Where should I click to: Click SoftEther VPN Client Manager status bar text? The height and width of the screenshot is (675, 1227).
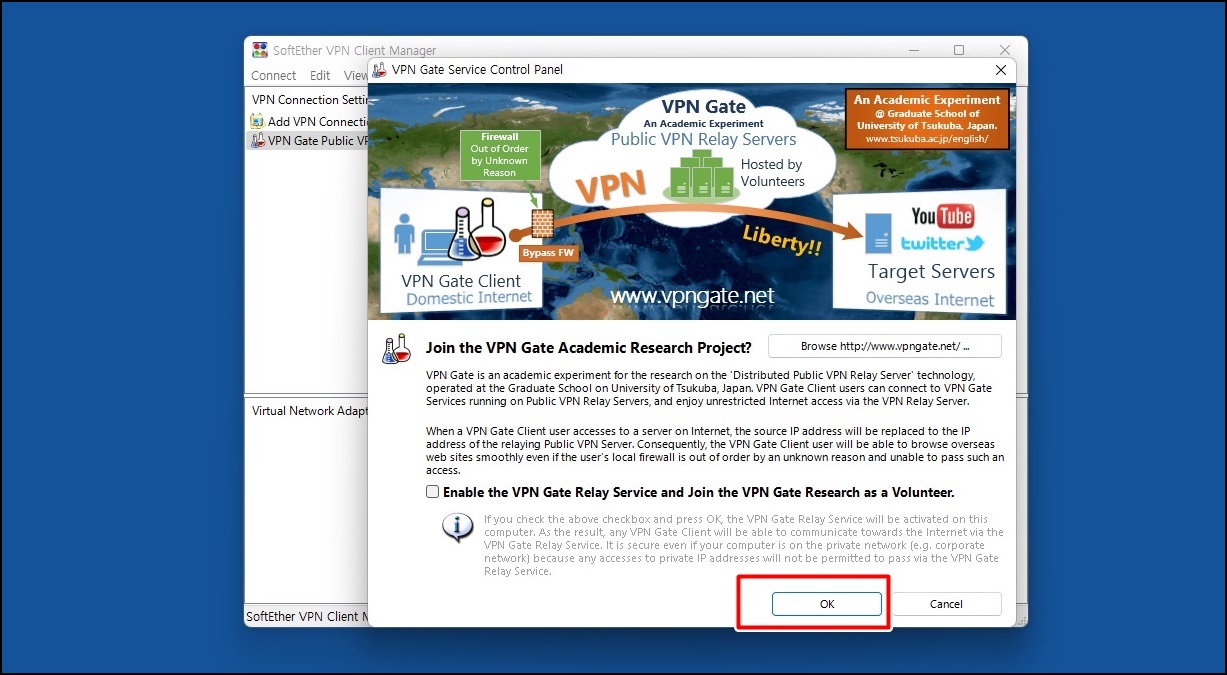(x=307, y=617)
